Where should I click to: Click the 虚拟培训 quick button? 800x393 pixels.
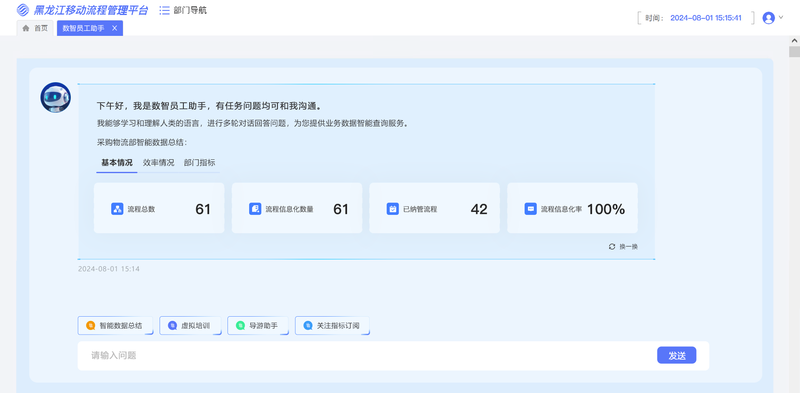190,326
